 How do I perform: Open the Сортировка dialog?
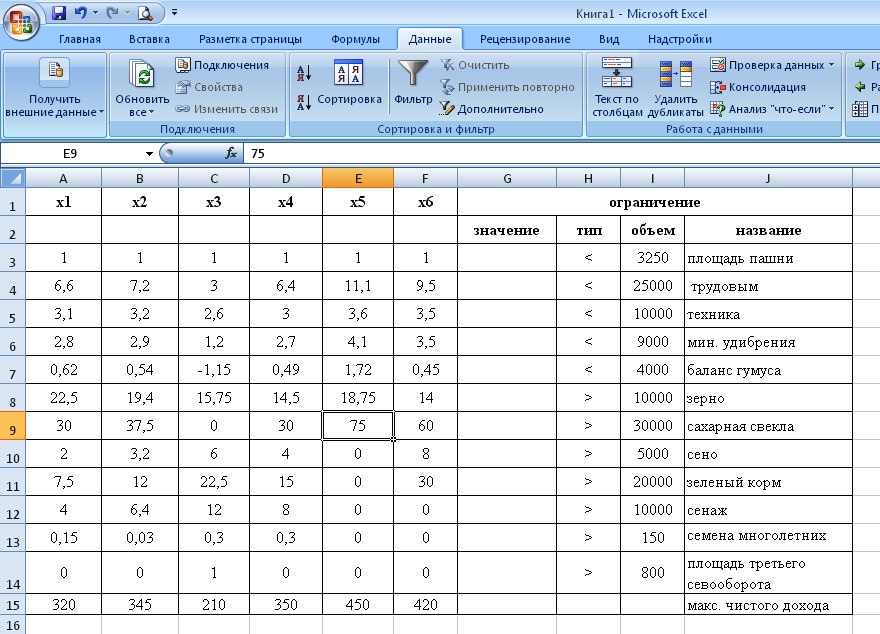[349, 83]
